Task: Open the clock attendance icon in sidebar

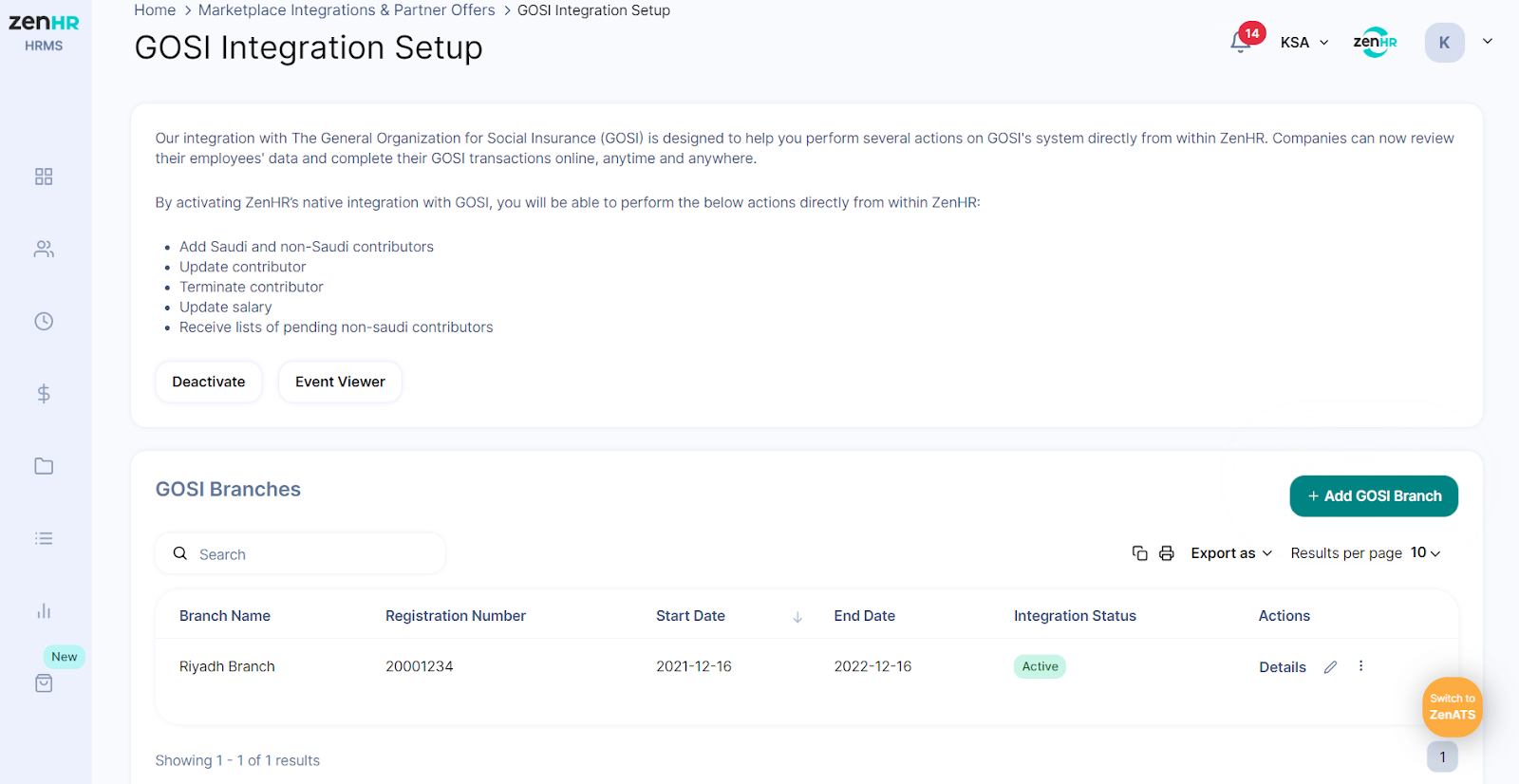Action: pyautogui.click(x=44, y=321)
